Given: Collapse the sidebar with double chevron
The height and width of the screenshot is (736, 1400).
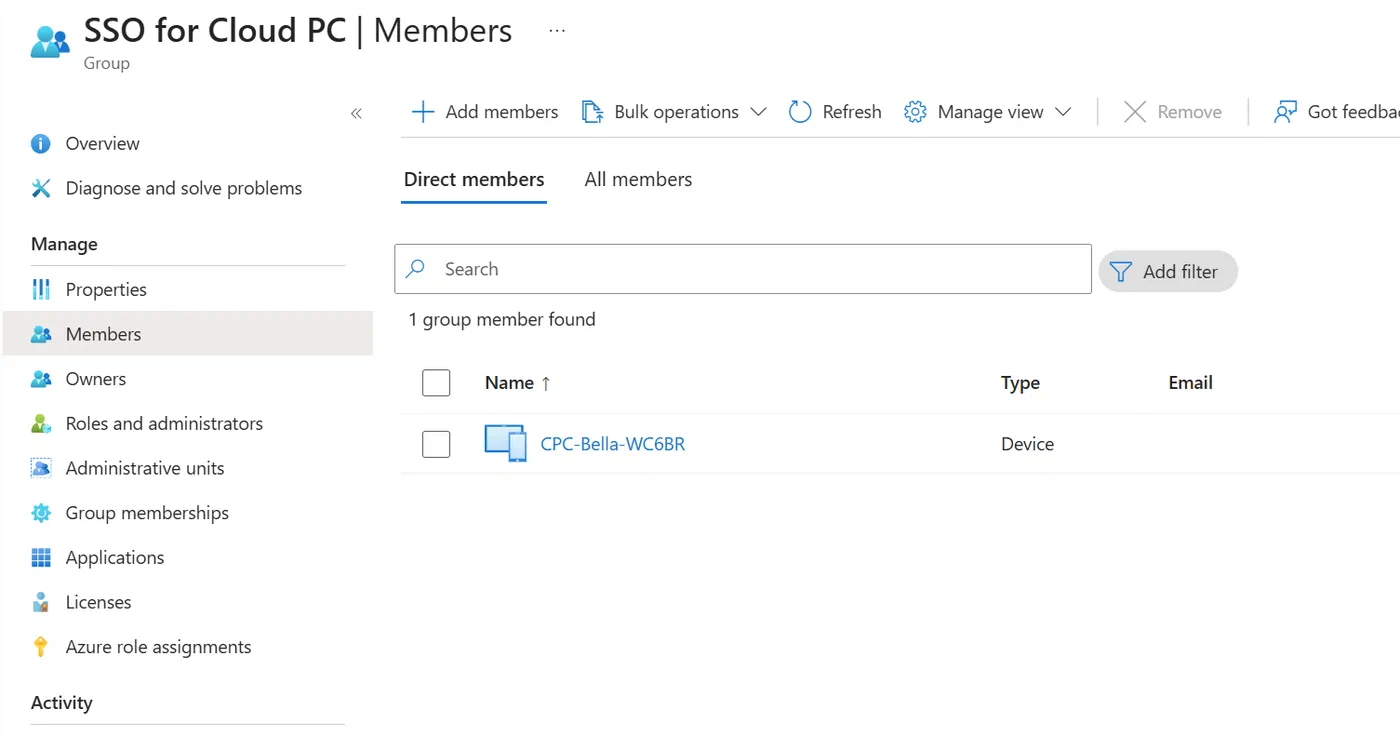Looking at the screenshot, I should coord(356,113).
